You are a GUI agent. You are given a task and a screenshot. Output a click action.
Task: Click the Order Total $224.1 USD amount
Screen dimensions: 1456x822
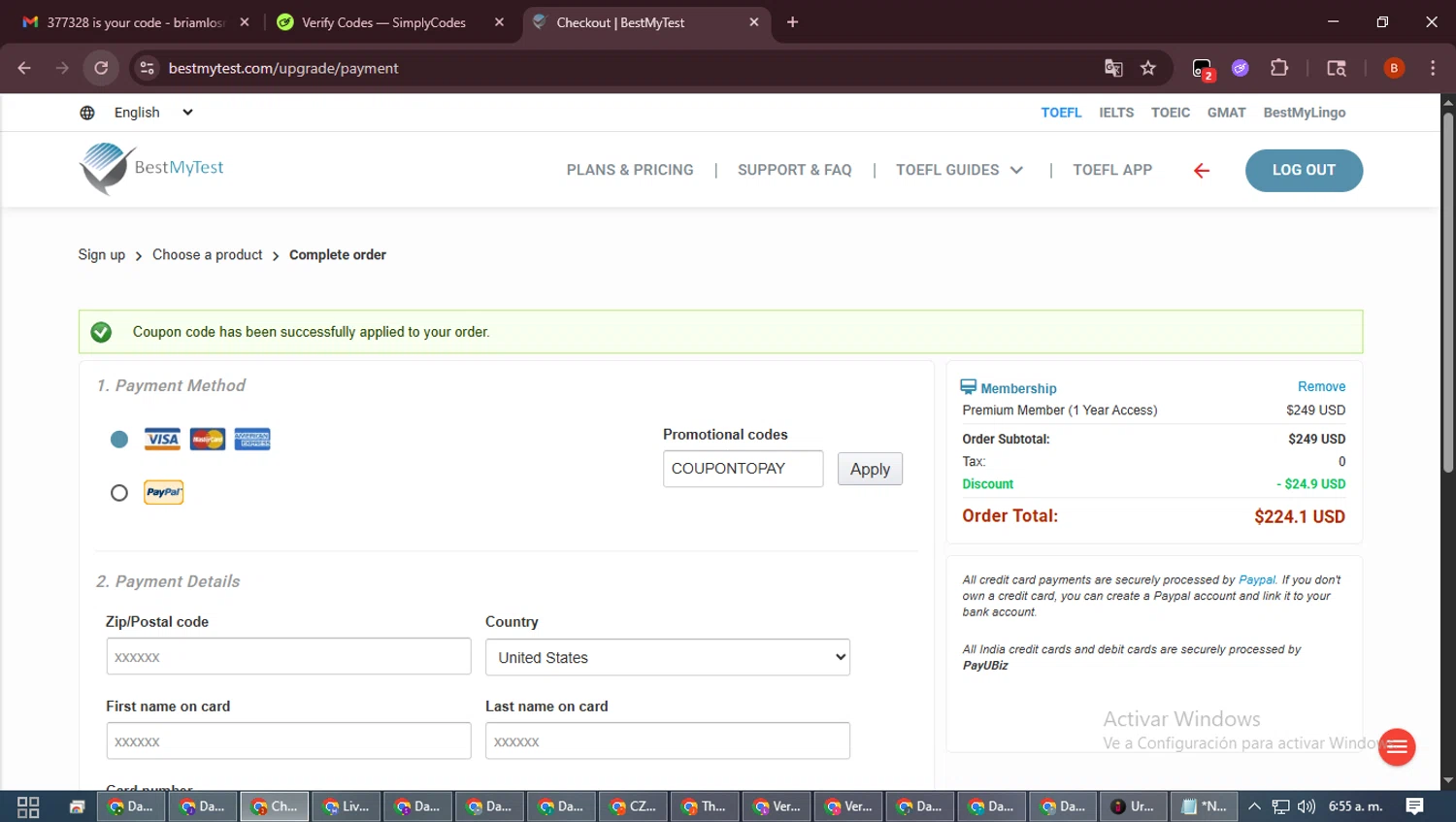[x=1300, y=516]
